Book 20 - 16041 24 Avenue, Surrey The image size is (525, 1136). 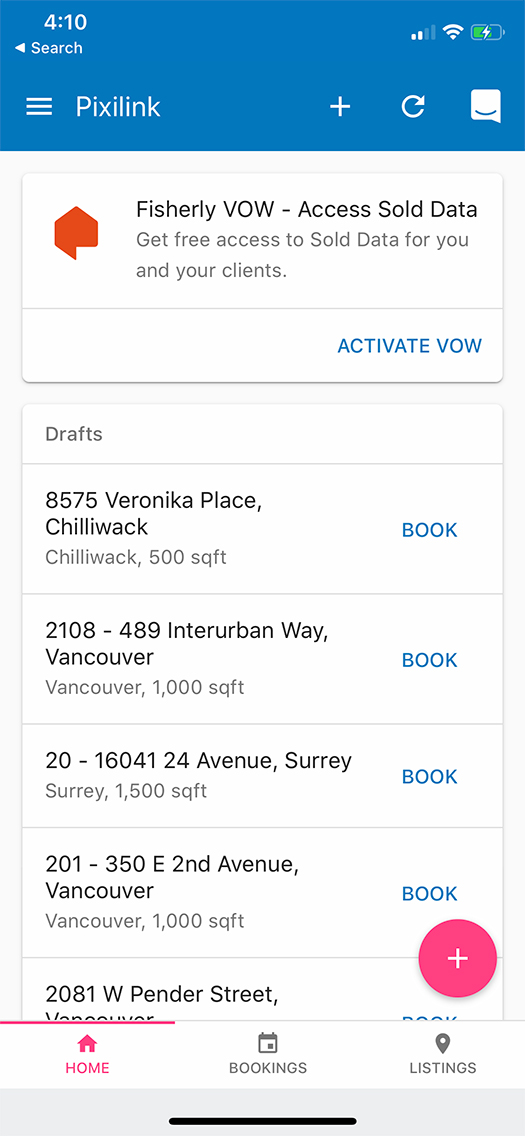pos(429,777)
